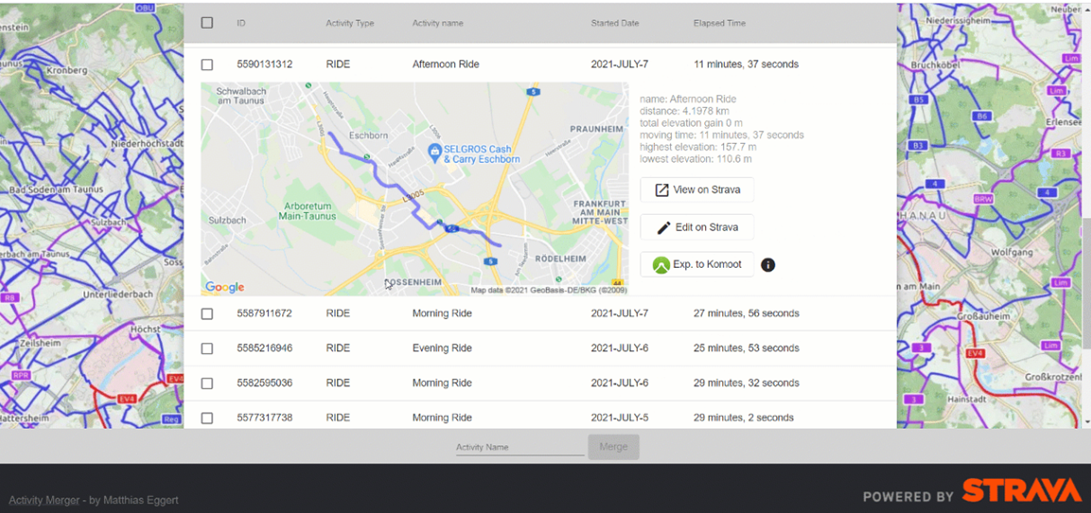Check the box for activity 5590131312
The image size is (1091, 513).
click(x=207, y=65)
